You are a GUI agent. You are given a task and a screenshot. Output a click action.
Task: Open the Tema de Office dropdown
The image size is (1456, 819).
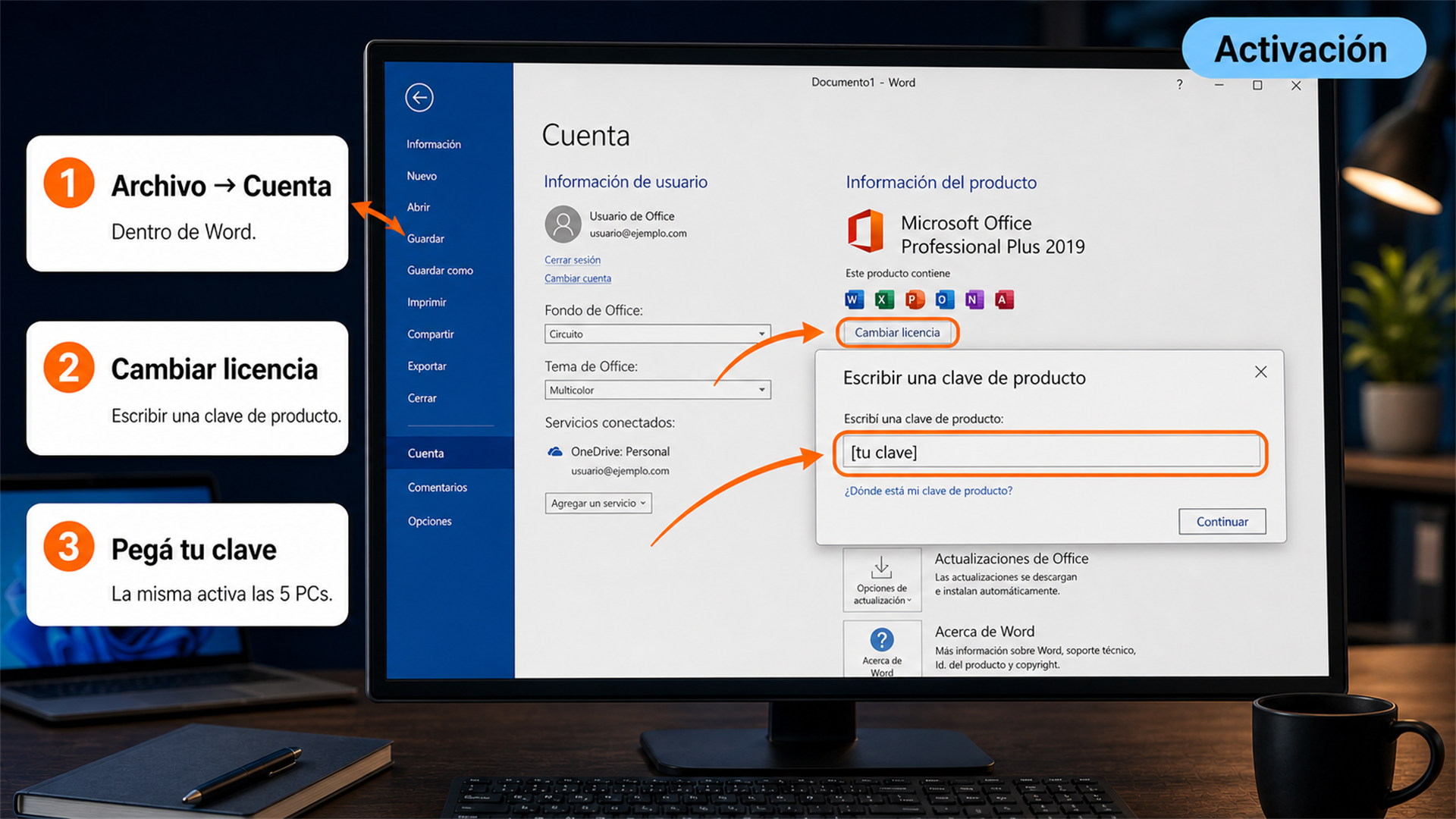point(657,390)
